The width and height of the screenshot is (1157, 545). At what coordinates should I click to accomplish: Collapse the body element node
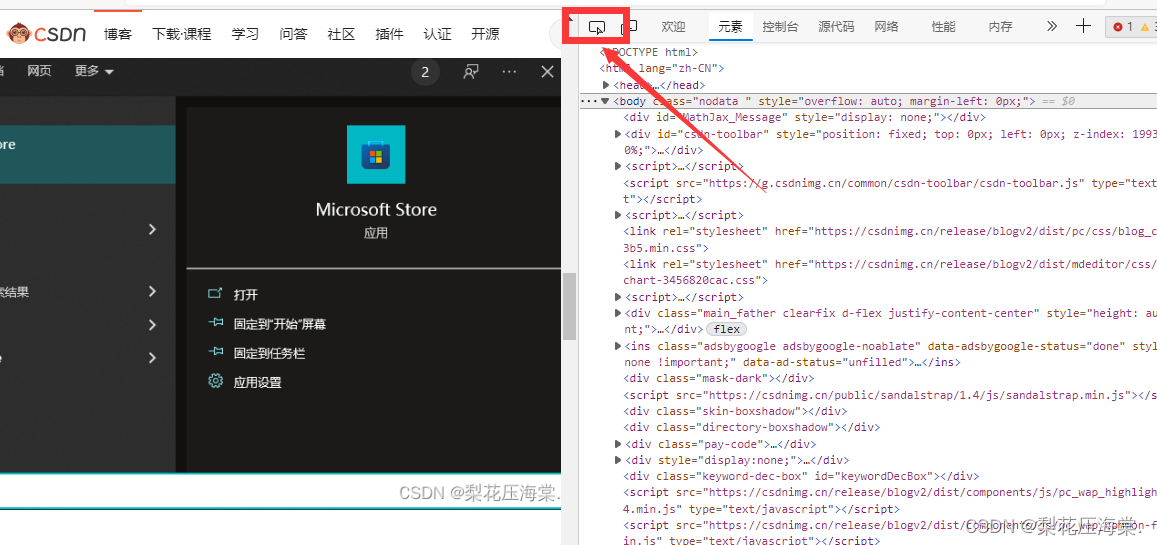(x=605, y=102)
